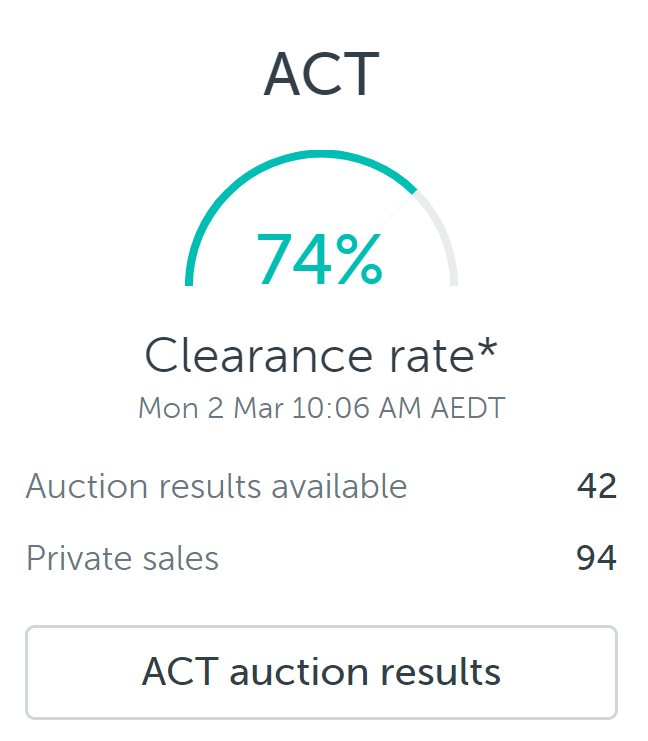Click the starting end of teal gauge
This screenshot has width=648, height=741.
pos(189,282)
